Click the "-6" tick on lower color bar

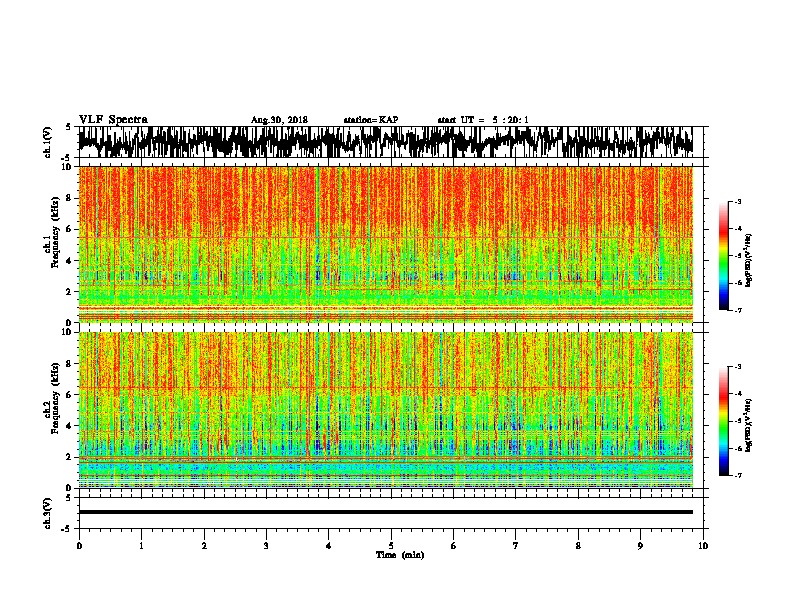pyautogui.click(x=738, y=448)
